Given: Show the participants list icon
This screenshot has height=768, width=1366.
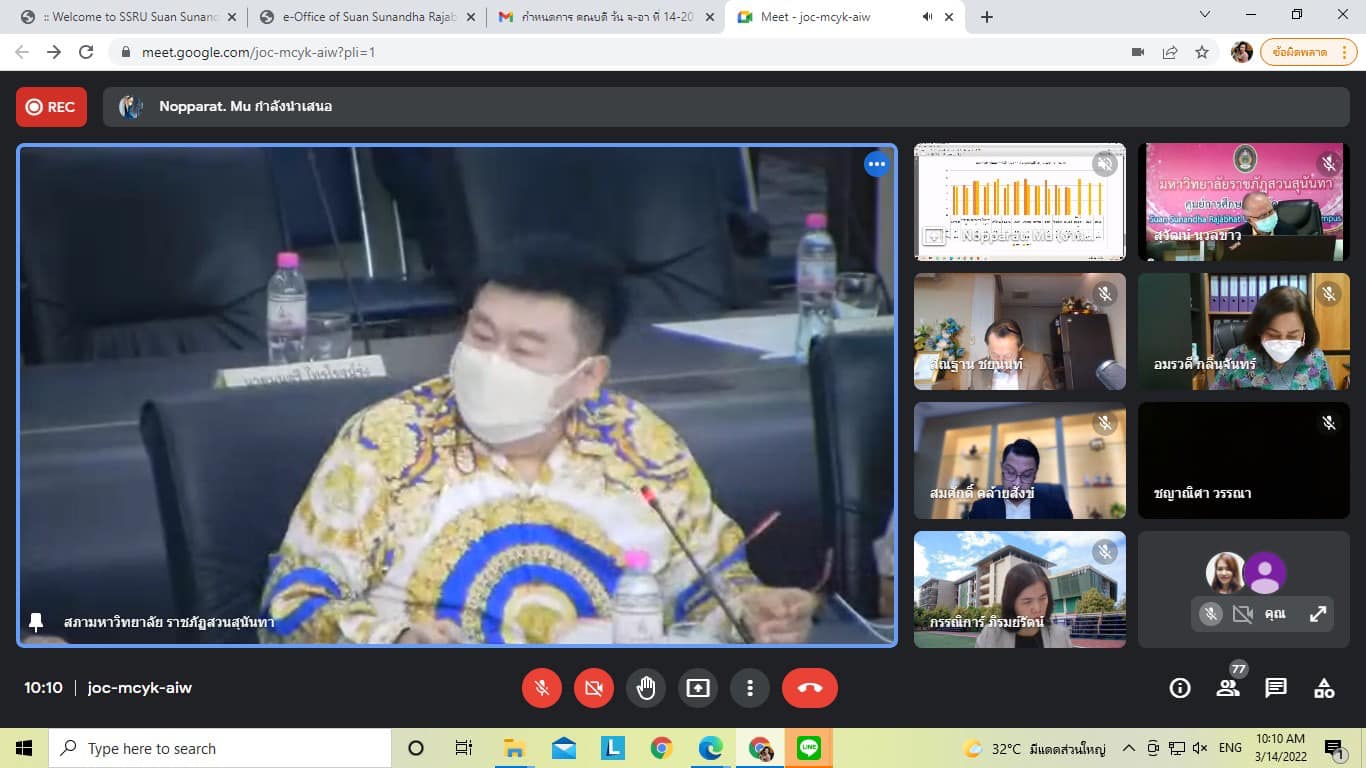Looking at the screenshot, I should pyautogui.click(x=1228, y=688).
